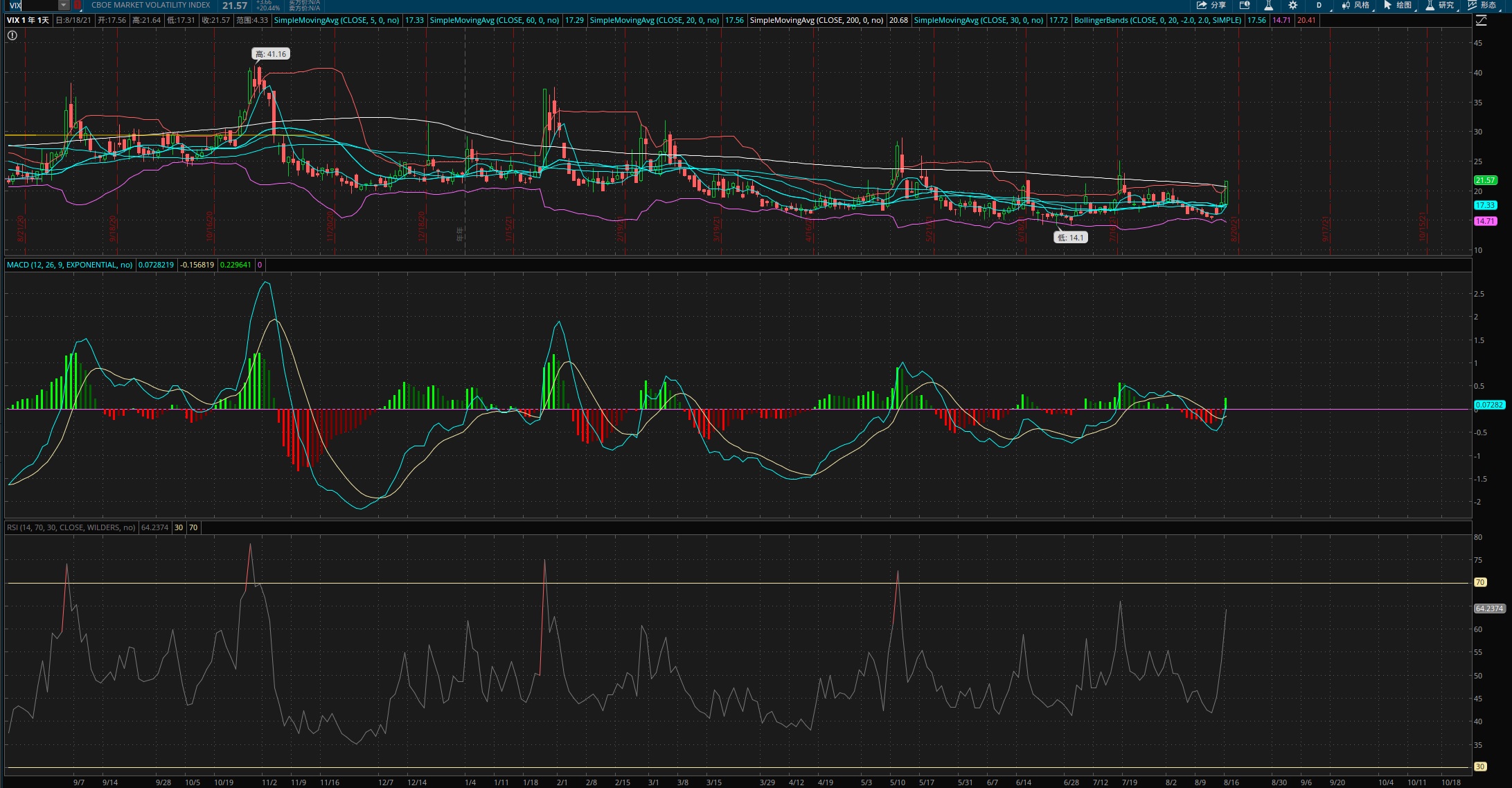The height and width of the screenshot is (788, 1512).
Task: Click the info exclamation icon on chart
Action: click(x=12, y=35)
